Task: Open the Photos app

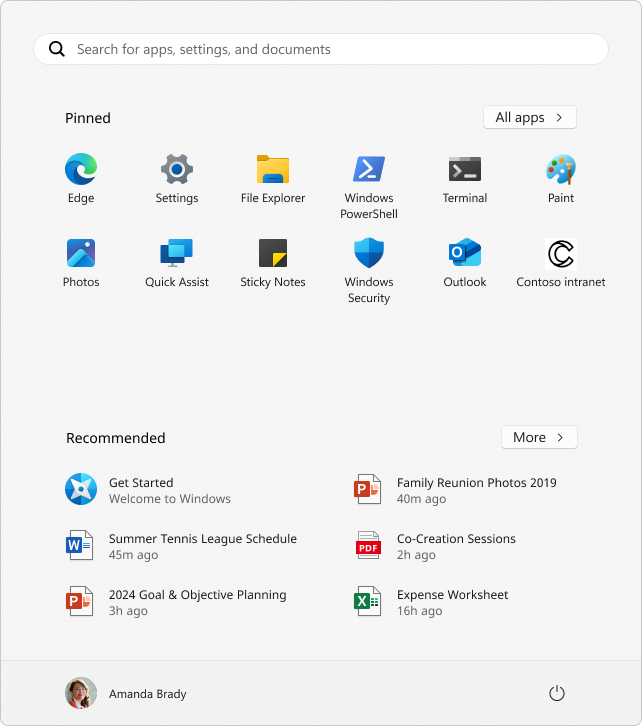Action: [81, 254]
